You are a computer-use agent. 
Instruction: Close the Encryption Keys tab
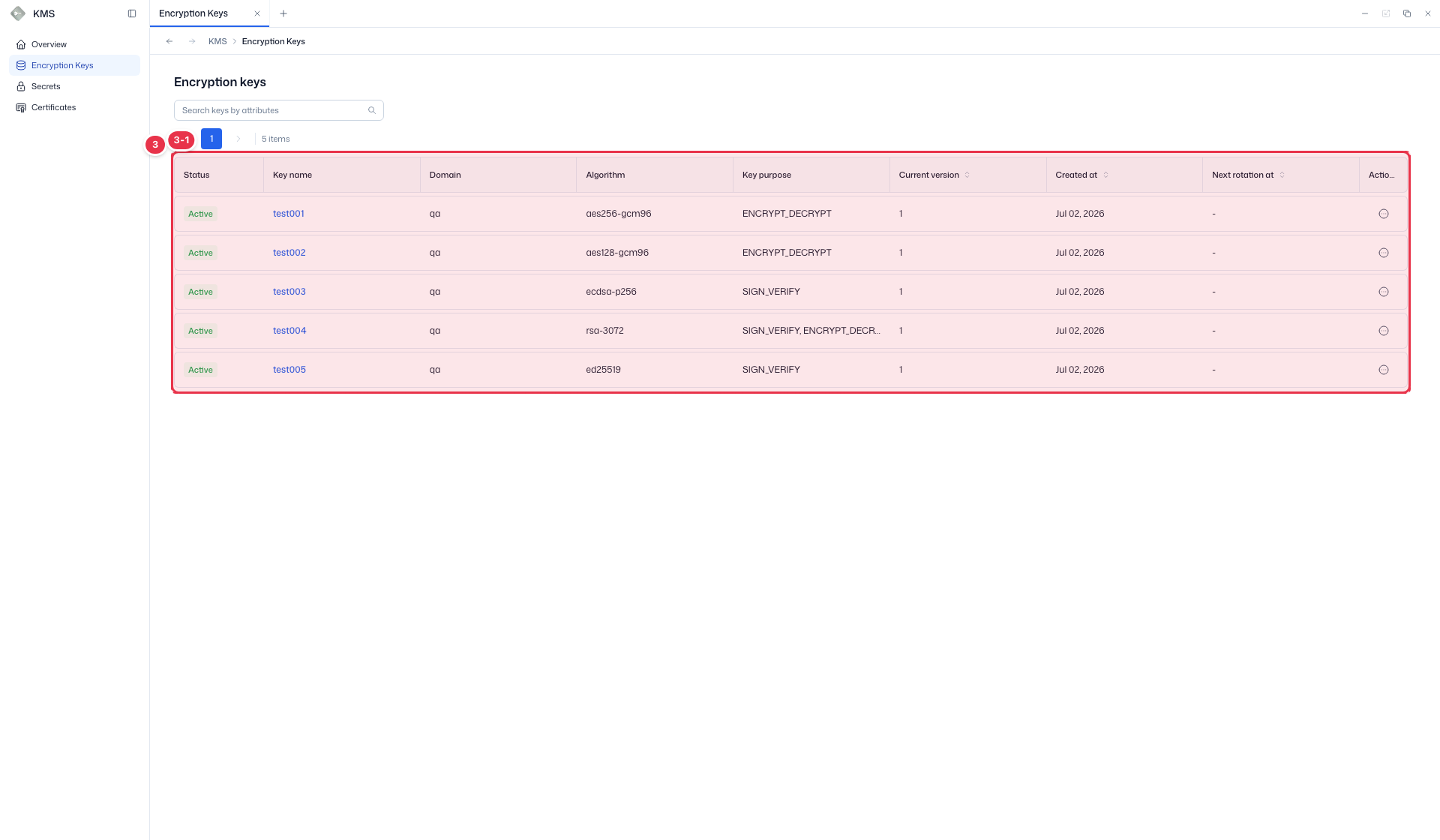coord(257,13)
